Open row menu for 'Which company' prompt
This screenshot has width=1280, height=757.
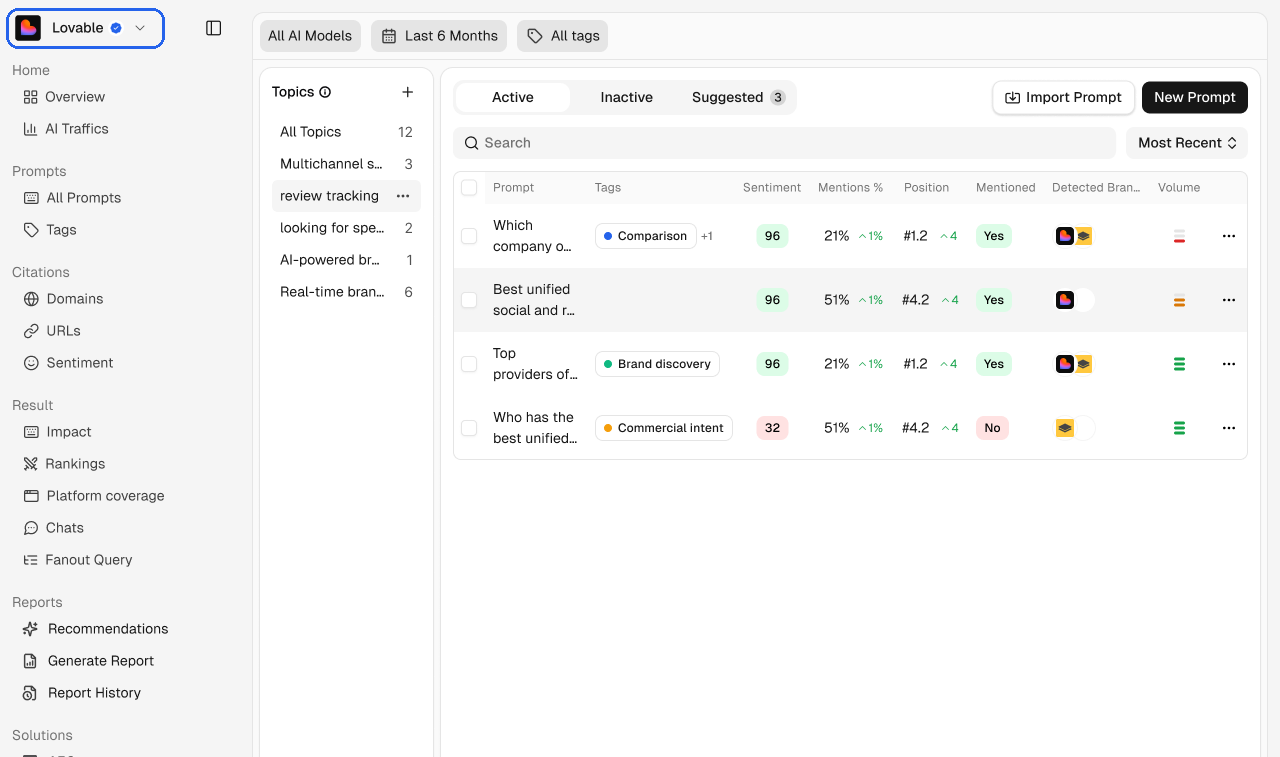[1229, 236]
